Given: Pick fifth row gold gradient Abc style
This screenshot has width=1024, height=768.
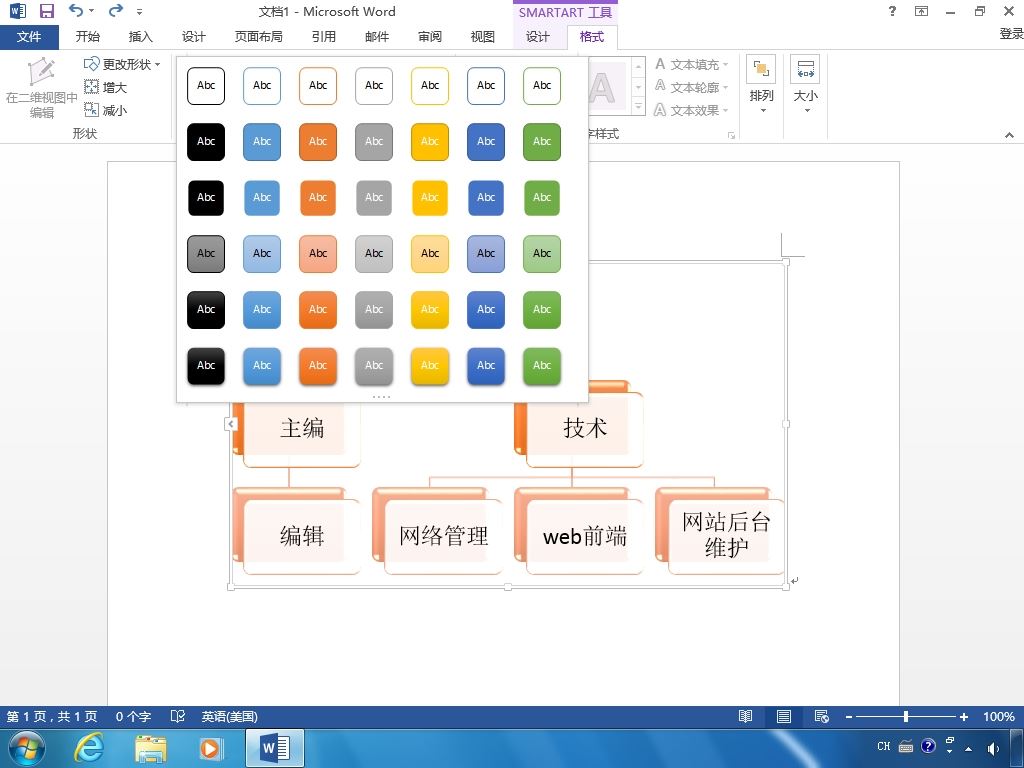Looking at the screenshot, I should [x=430, y=310].
